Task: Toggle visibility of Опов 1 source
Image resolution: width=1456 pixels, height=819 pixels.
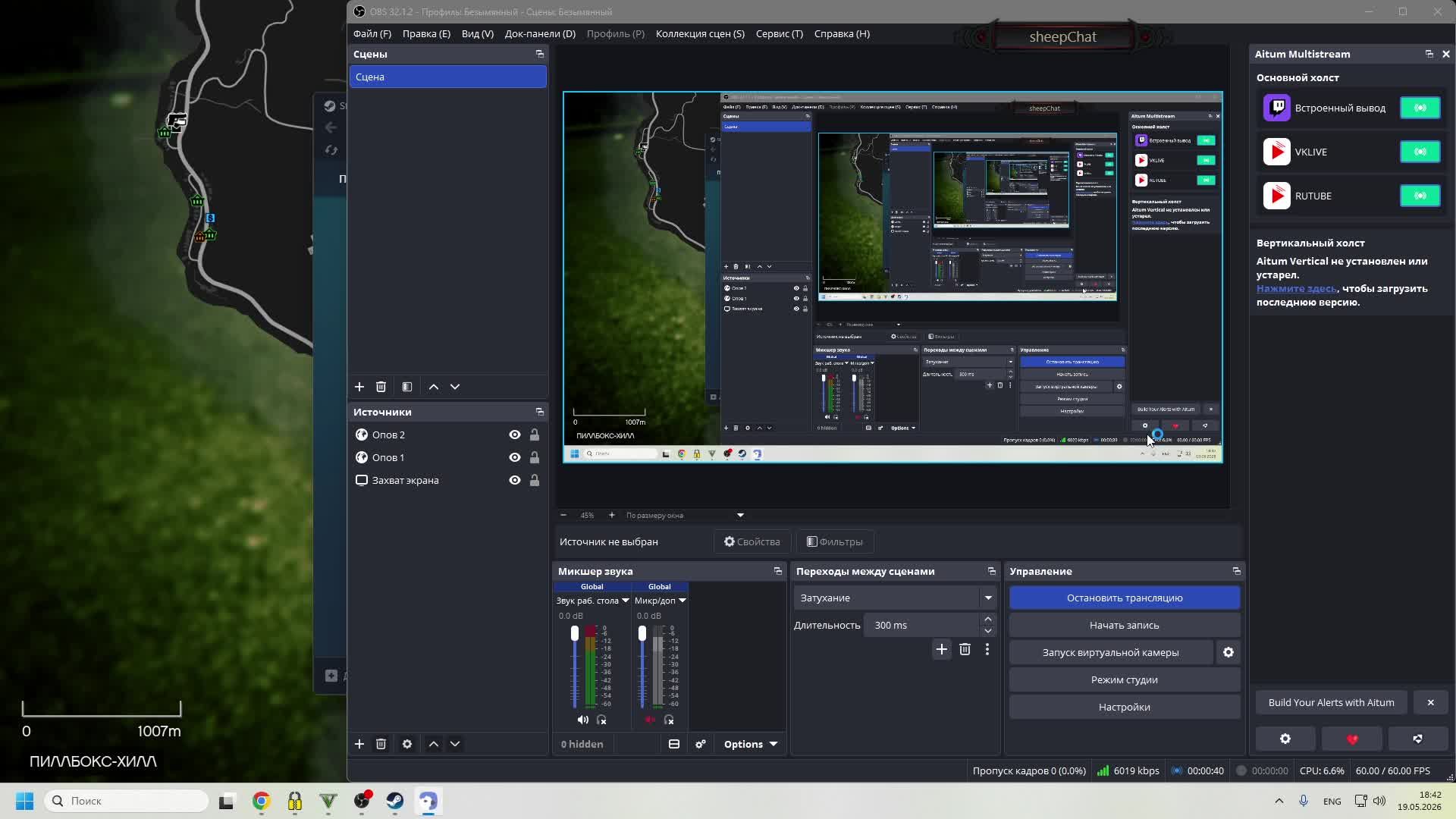Action: coord(515,457)
